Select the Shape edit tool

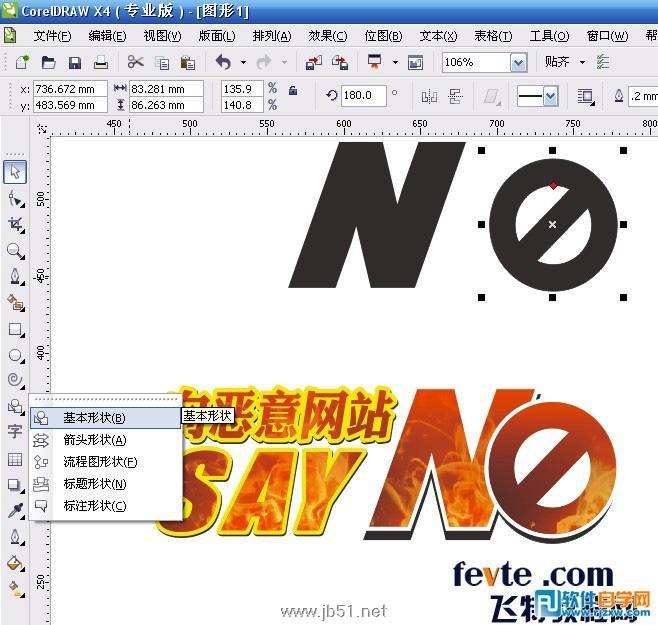[x=15, y=199]
